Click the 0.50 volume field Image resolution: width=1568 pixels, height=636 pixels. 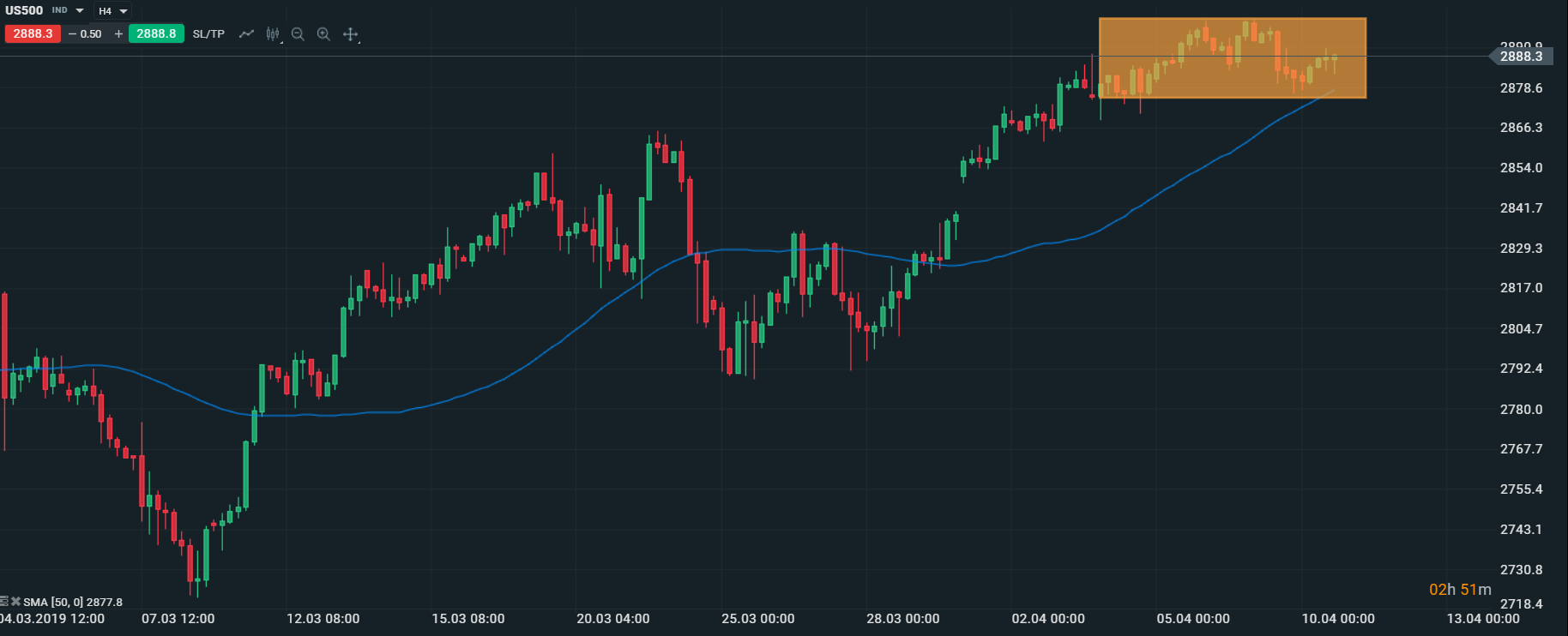tap(92, 34)
